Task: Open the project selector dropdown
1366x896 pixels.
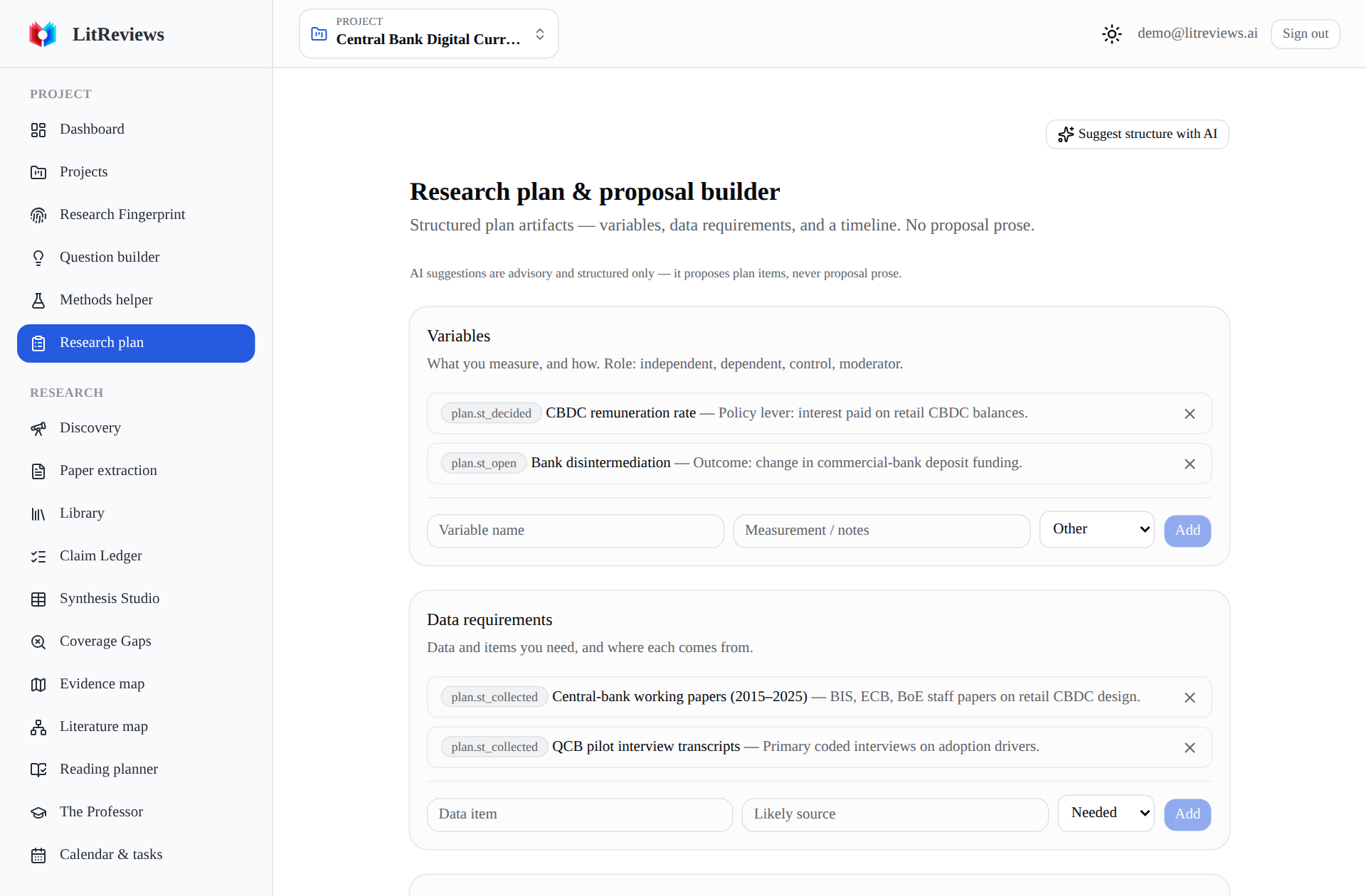Action: coord(429,33)
